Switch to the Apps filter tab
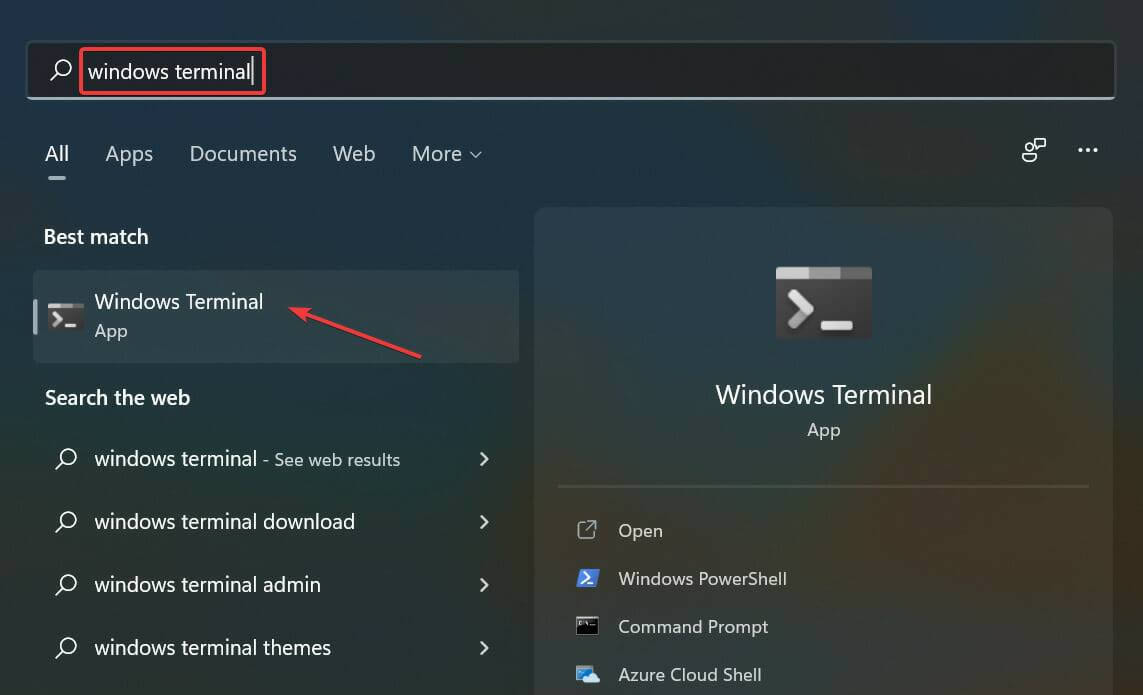 click(x=128, y=154)
